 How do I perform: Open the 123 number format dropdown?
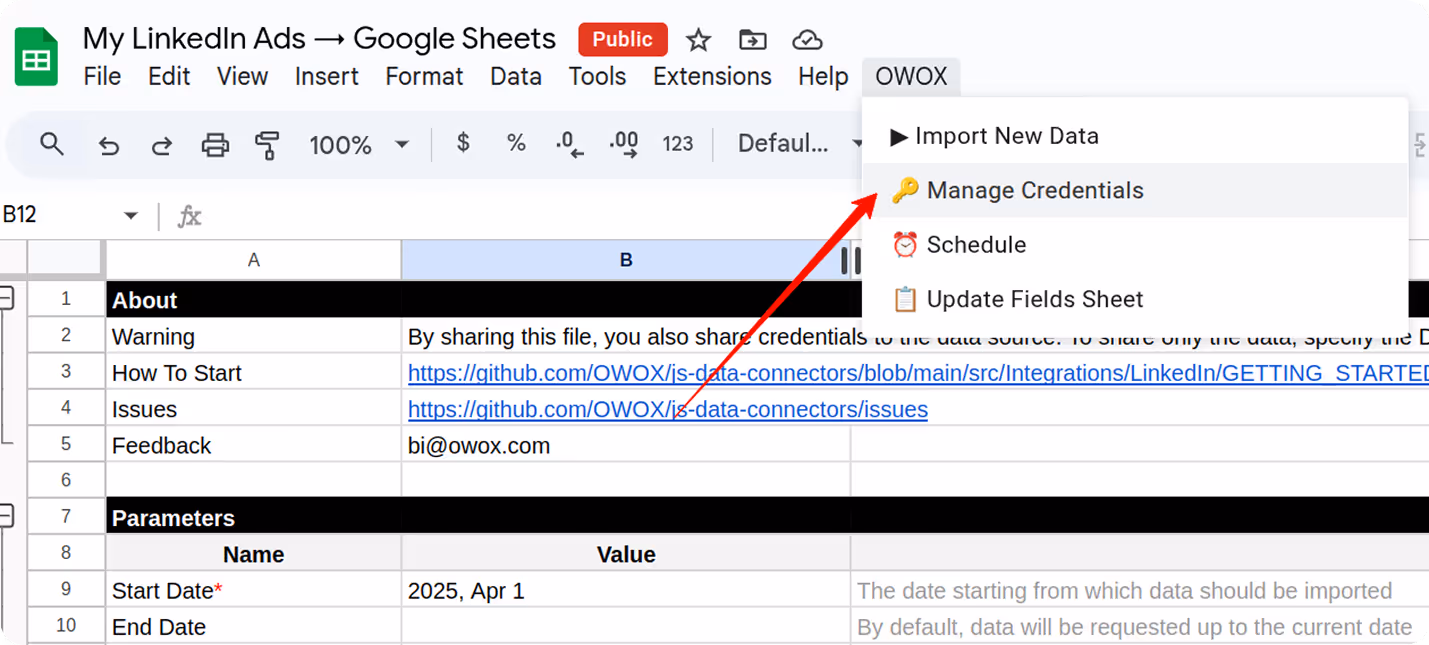pos(678,144)
